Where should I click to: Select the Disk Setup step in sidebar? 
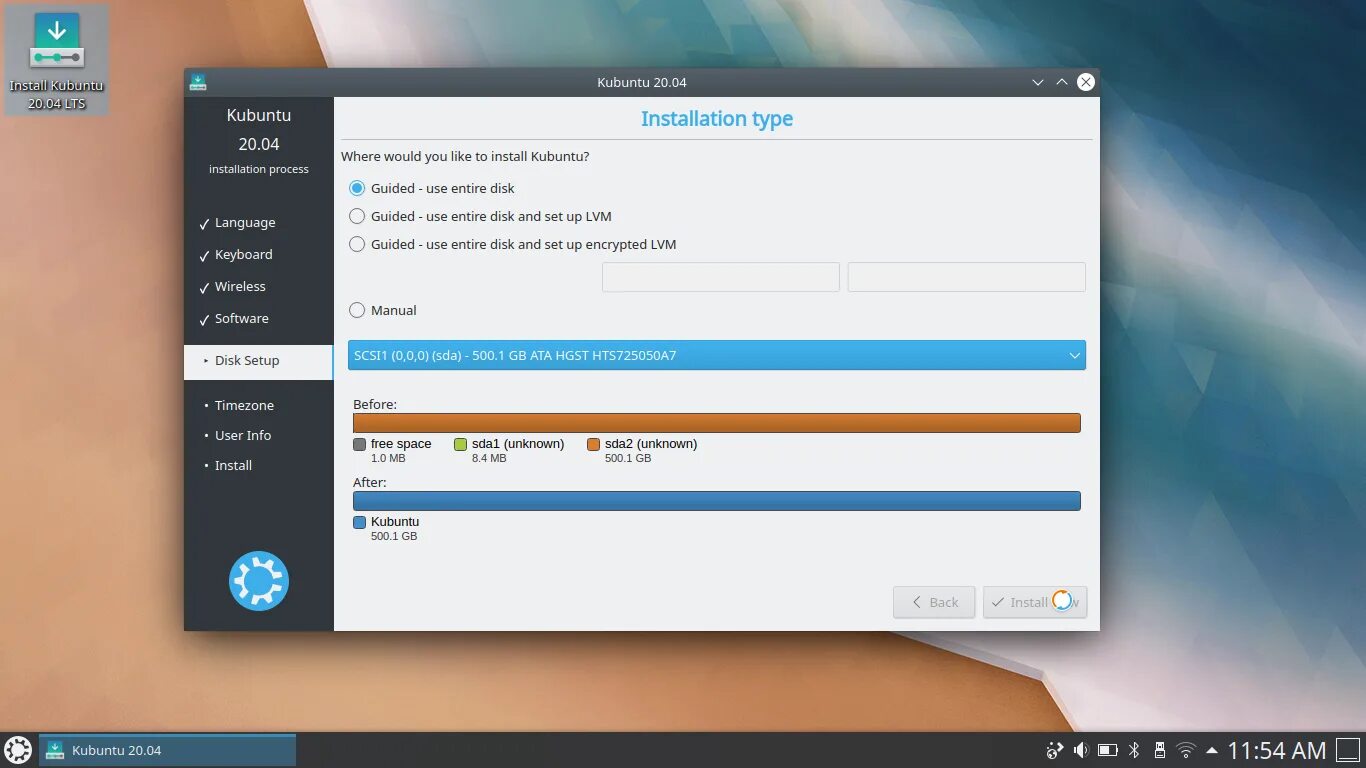click(258, 361)
